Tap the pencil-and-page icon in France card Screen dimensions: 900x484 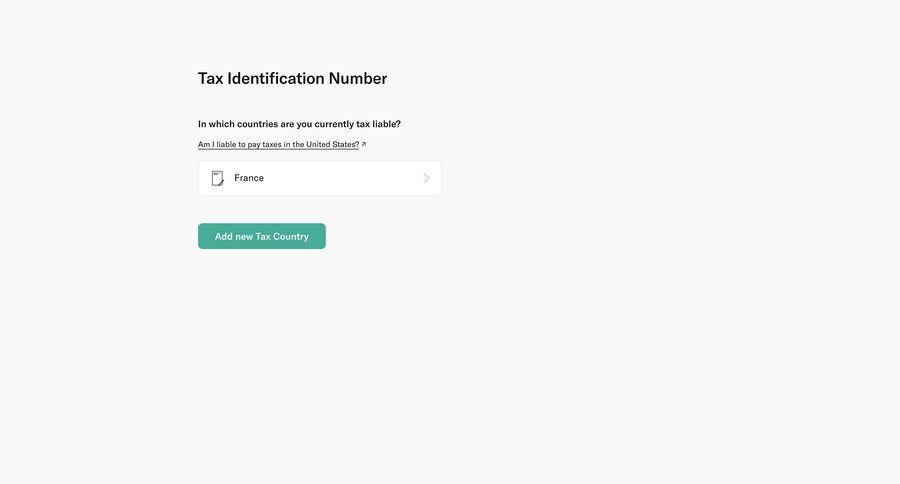click(x=218, y=178)
